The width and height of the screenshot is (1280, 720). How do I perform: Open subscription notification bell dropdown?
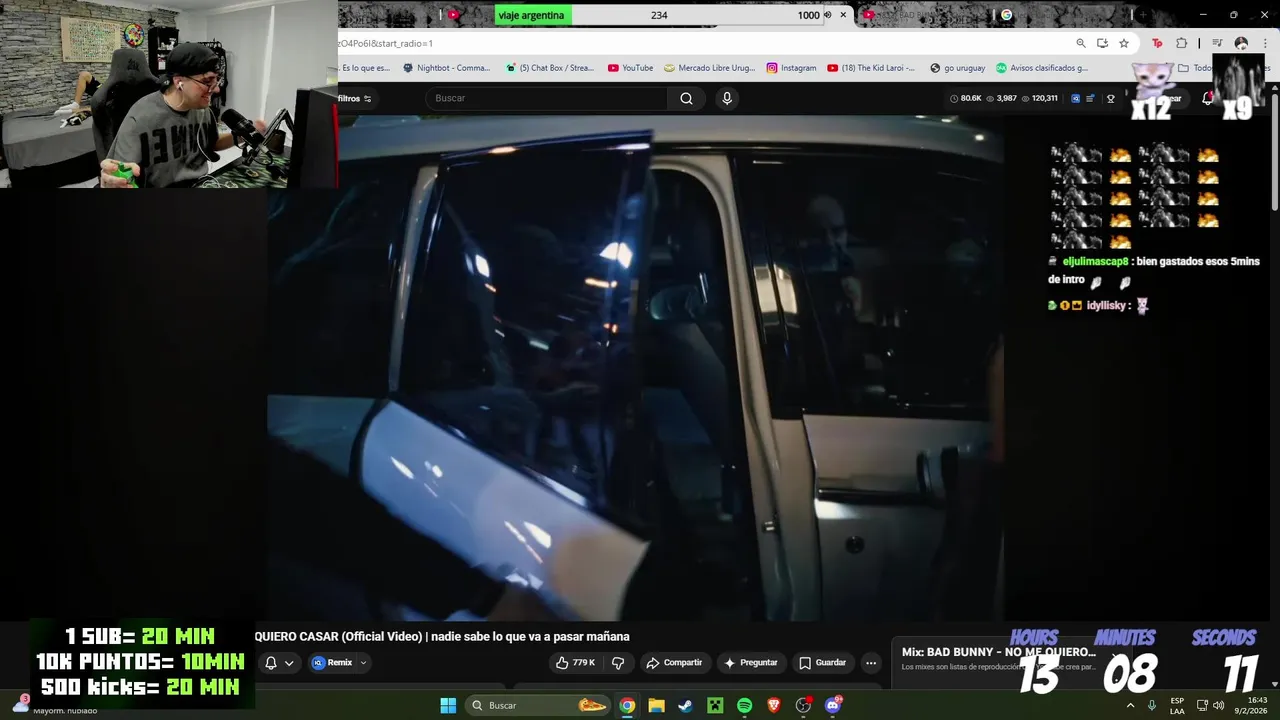[279, 663]
